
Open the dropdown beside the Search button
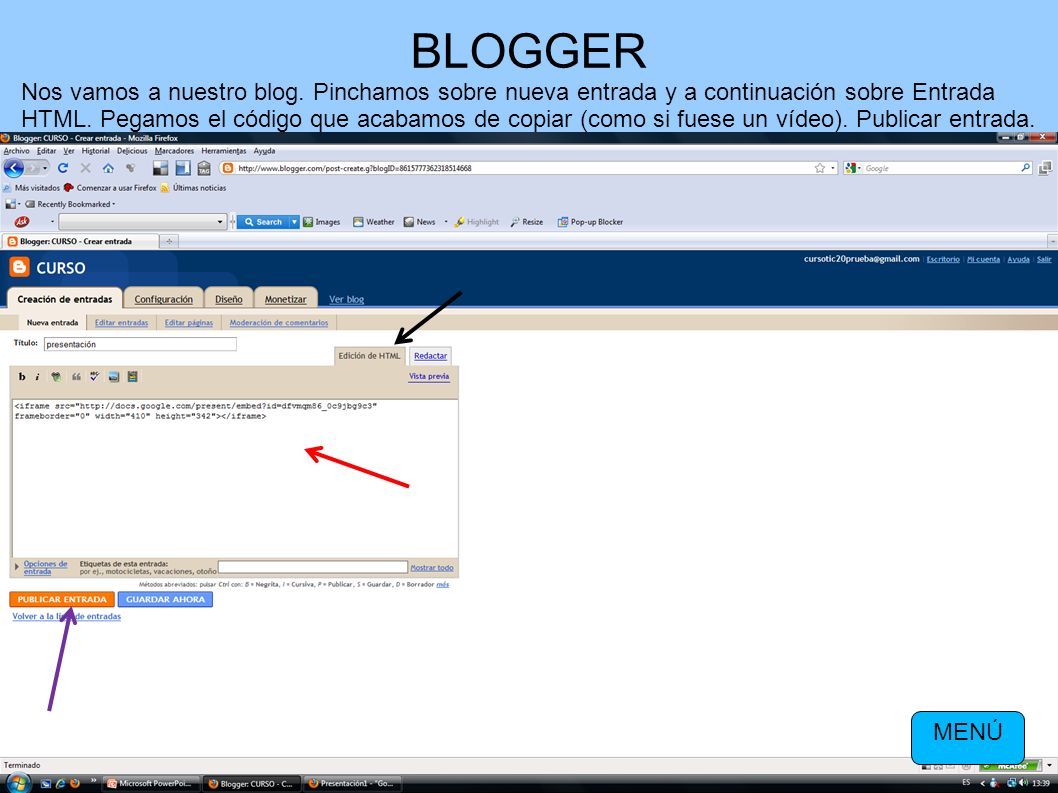[x=294, y=221]
